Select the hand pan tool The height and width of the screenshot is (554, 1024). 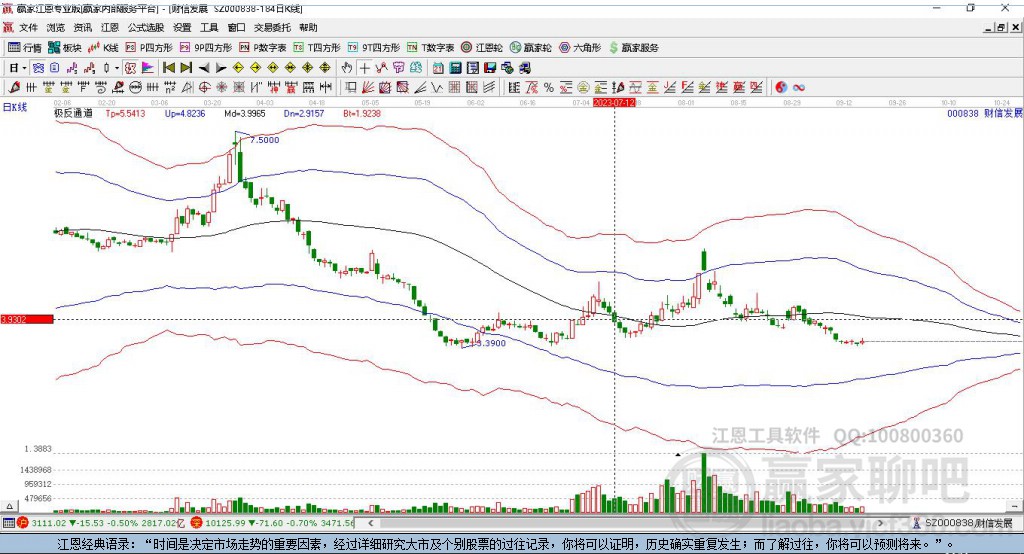pyautogui.click(x=347, y=68)
